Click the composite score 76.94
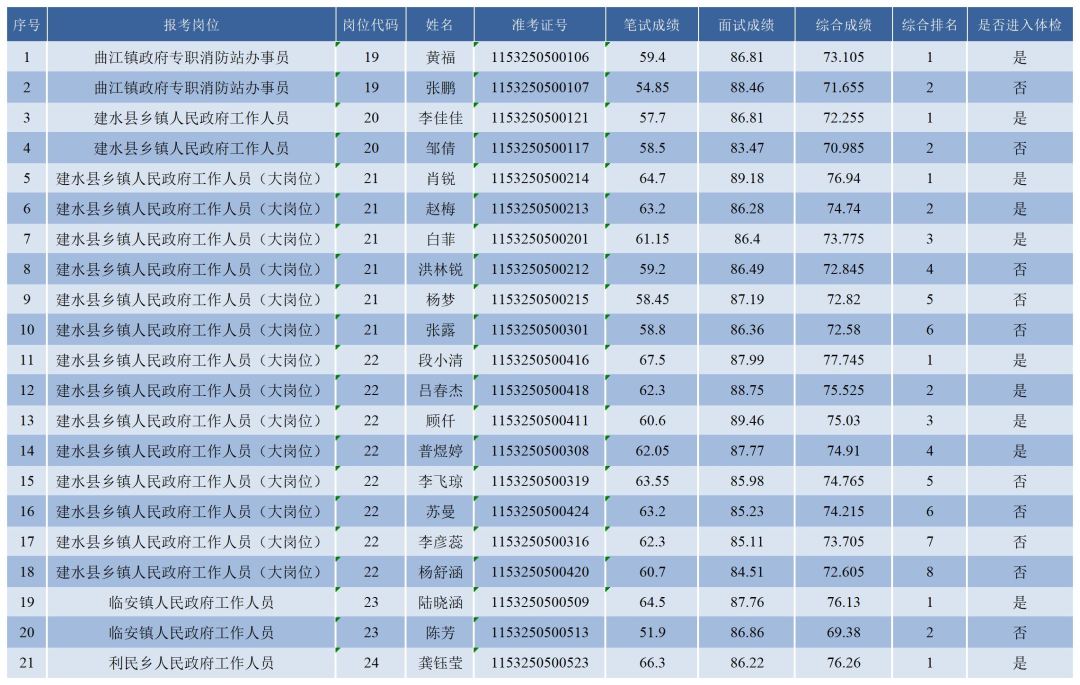 (844, 179)
